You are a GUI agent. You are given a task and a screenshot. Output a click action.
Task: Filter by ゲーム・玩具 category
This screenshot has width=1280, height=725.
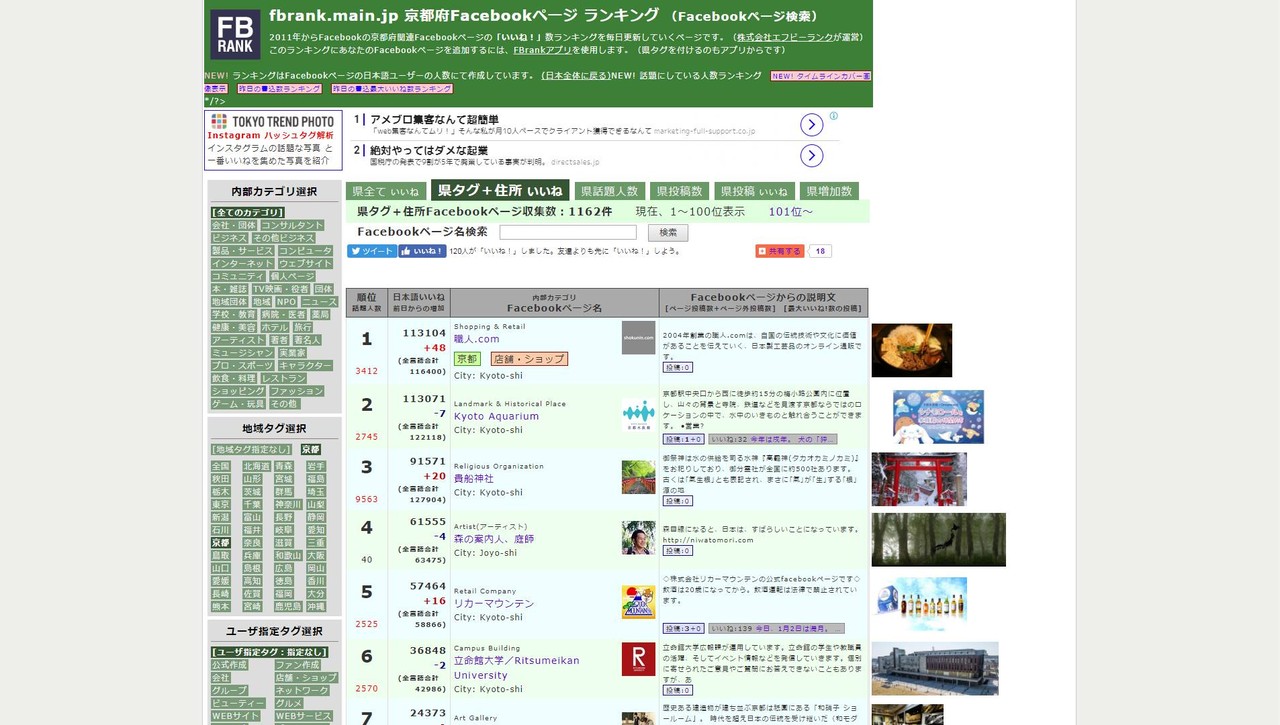click(238, 404)
